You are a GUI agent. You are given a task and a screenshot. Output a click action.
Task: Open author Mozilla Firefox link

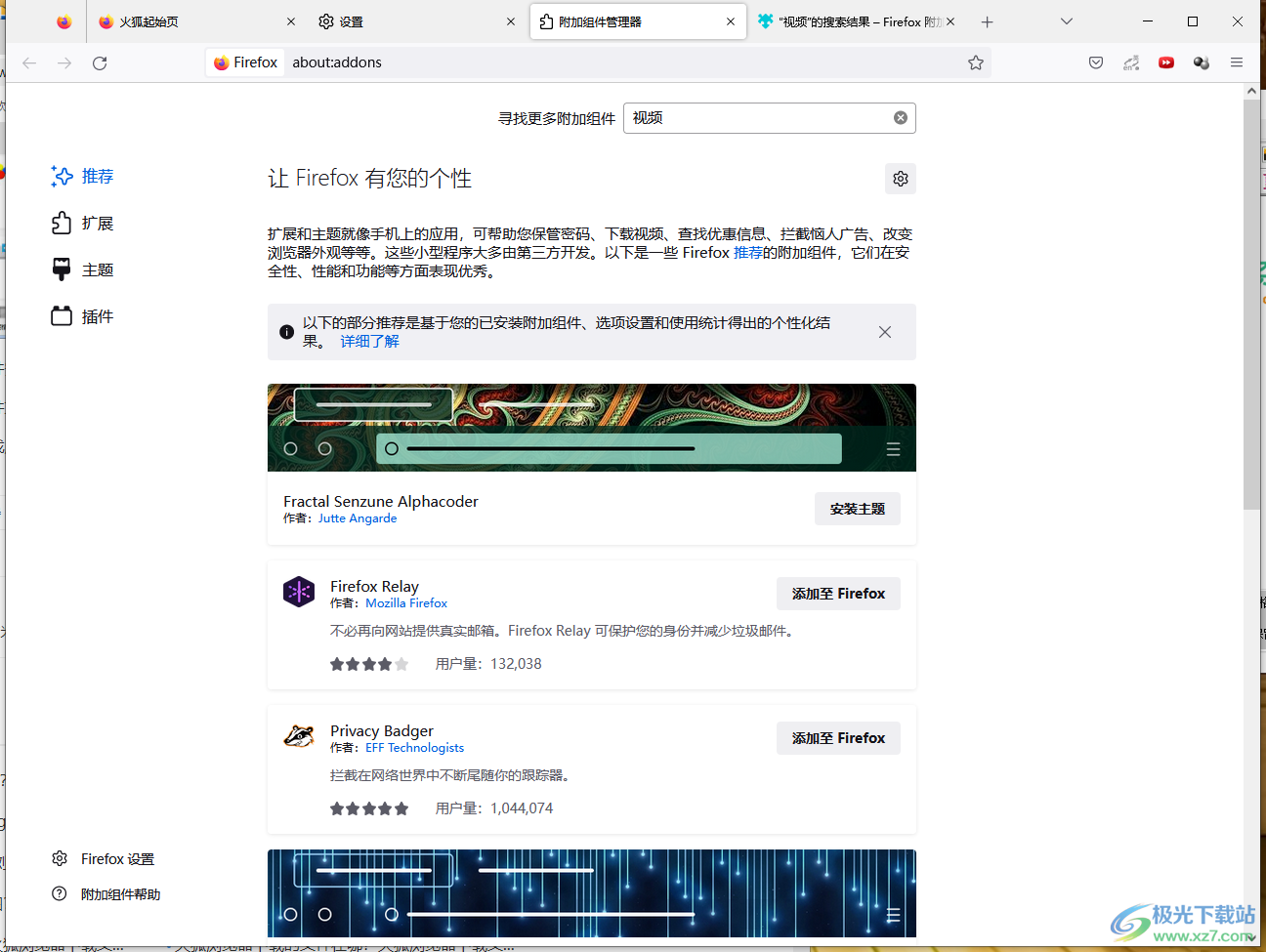pos(406,603)
